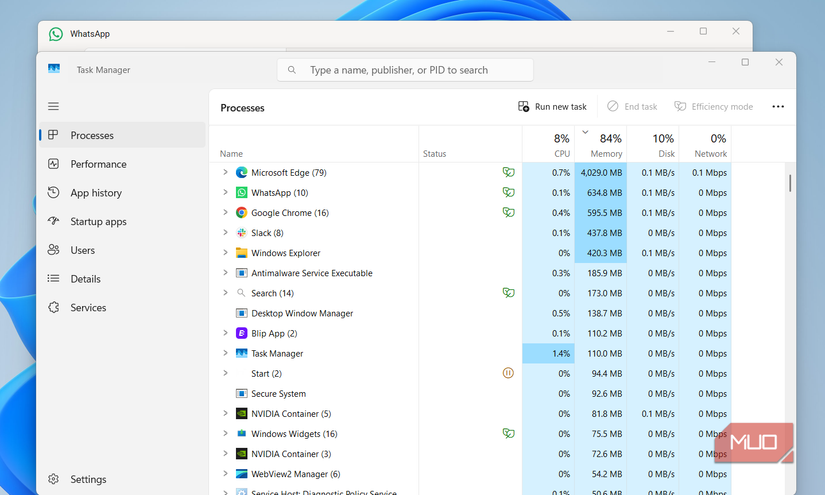This screenshot has height=495, width=825.
Task: Sort processes by the CPU column
Action: 549,144
